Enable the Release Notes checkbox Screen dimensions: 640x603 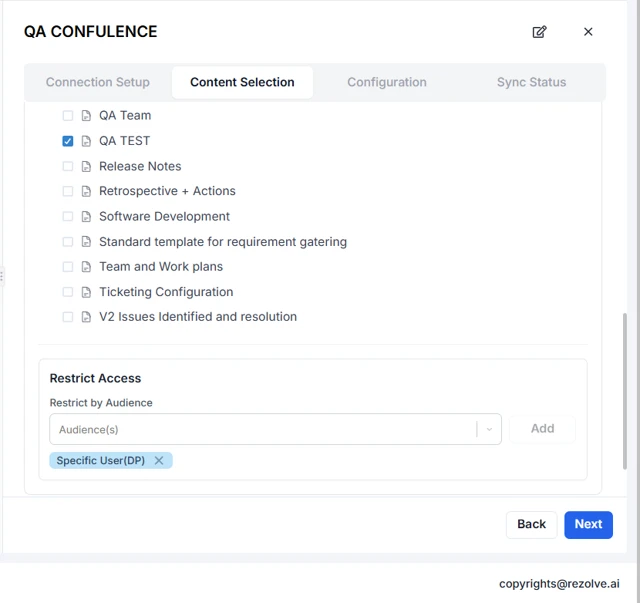(68, 166)
